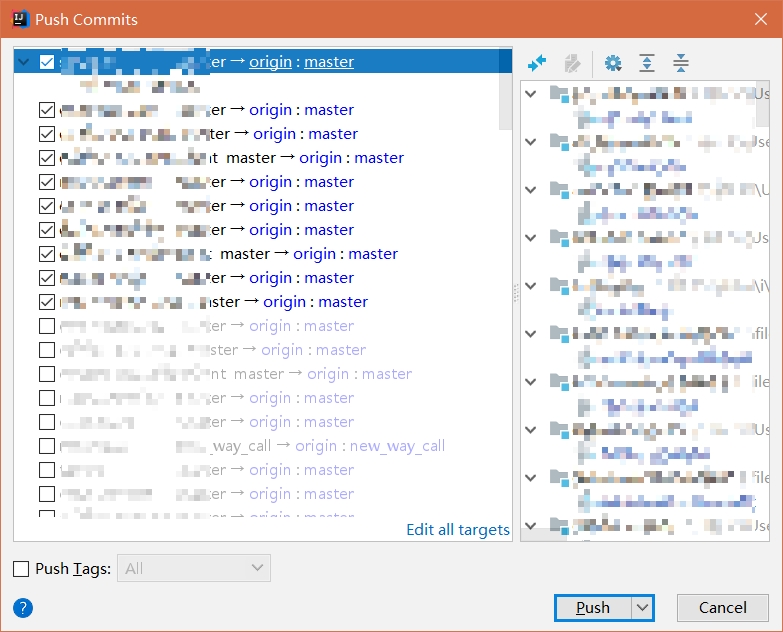Expand all changed files in tree
Screen dimensions: 783x632
tap(647, 63)
